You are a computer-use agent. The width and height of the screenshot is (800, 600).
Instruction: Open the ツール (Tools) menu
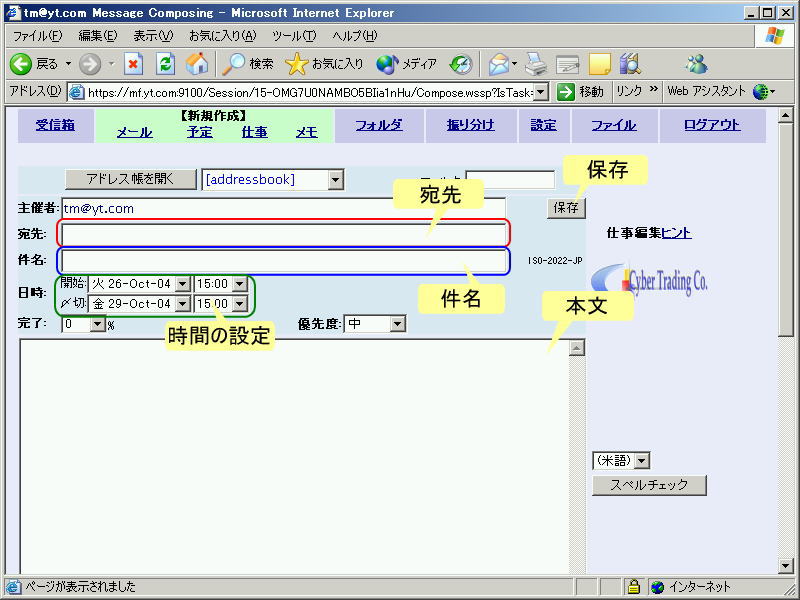pos(294,36)
